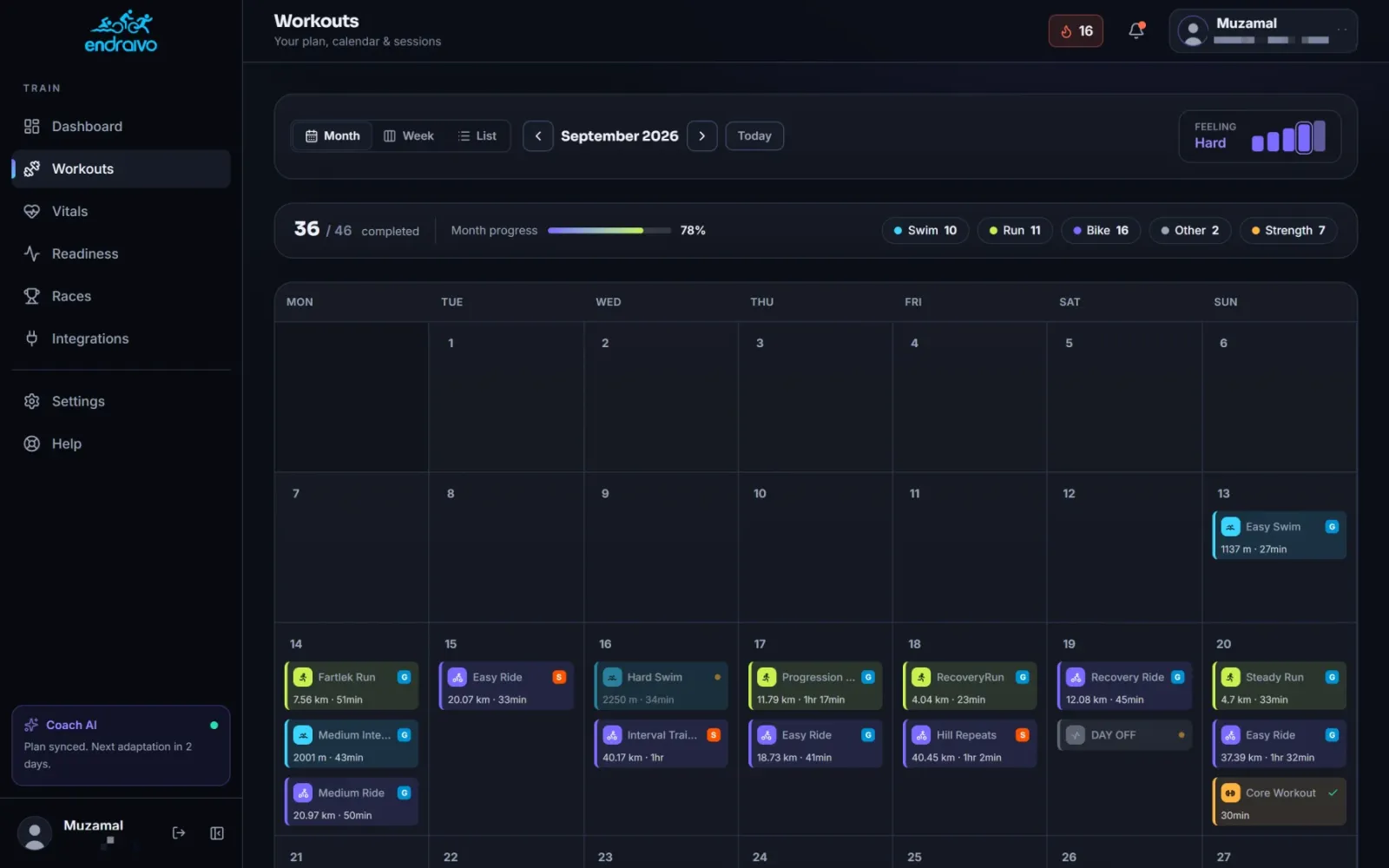Screen dimensions: 1389x868
Task: Click the Interval Training bike icon
Action: tap(612, 735)
